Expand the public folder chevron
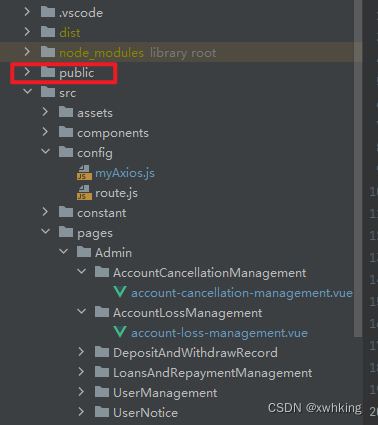The height and width of the screenshot is (425, 378). tap(27, 72)
